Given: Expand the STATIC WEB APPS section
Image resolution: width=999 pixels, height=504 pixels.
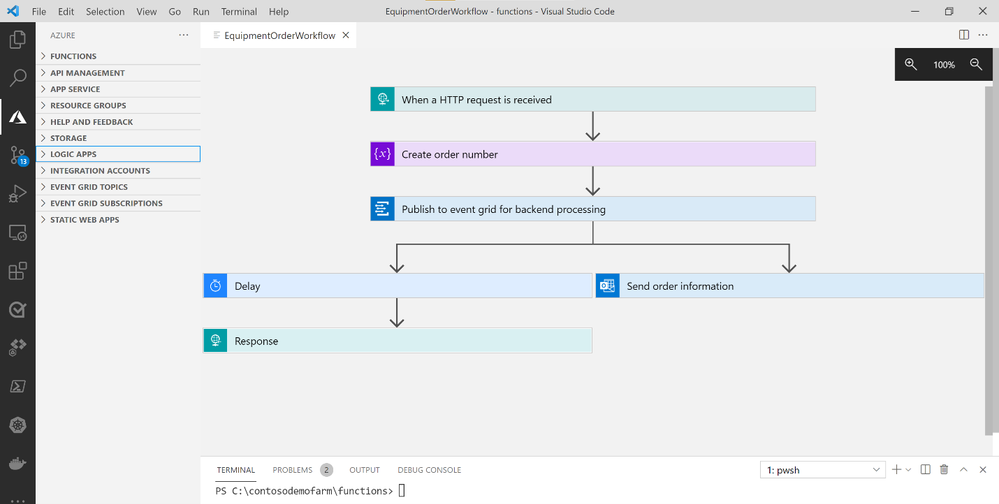Looking at the screenshot, I should pos(119,220).
